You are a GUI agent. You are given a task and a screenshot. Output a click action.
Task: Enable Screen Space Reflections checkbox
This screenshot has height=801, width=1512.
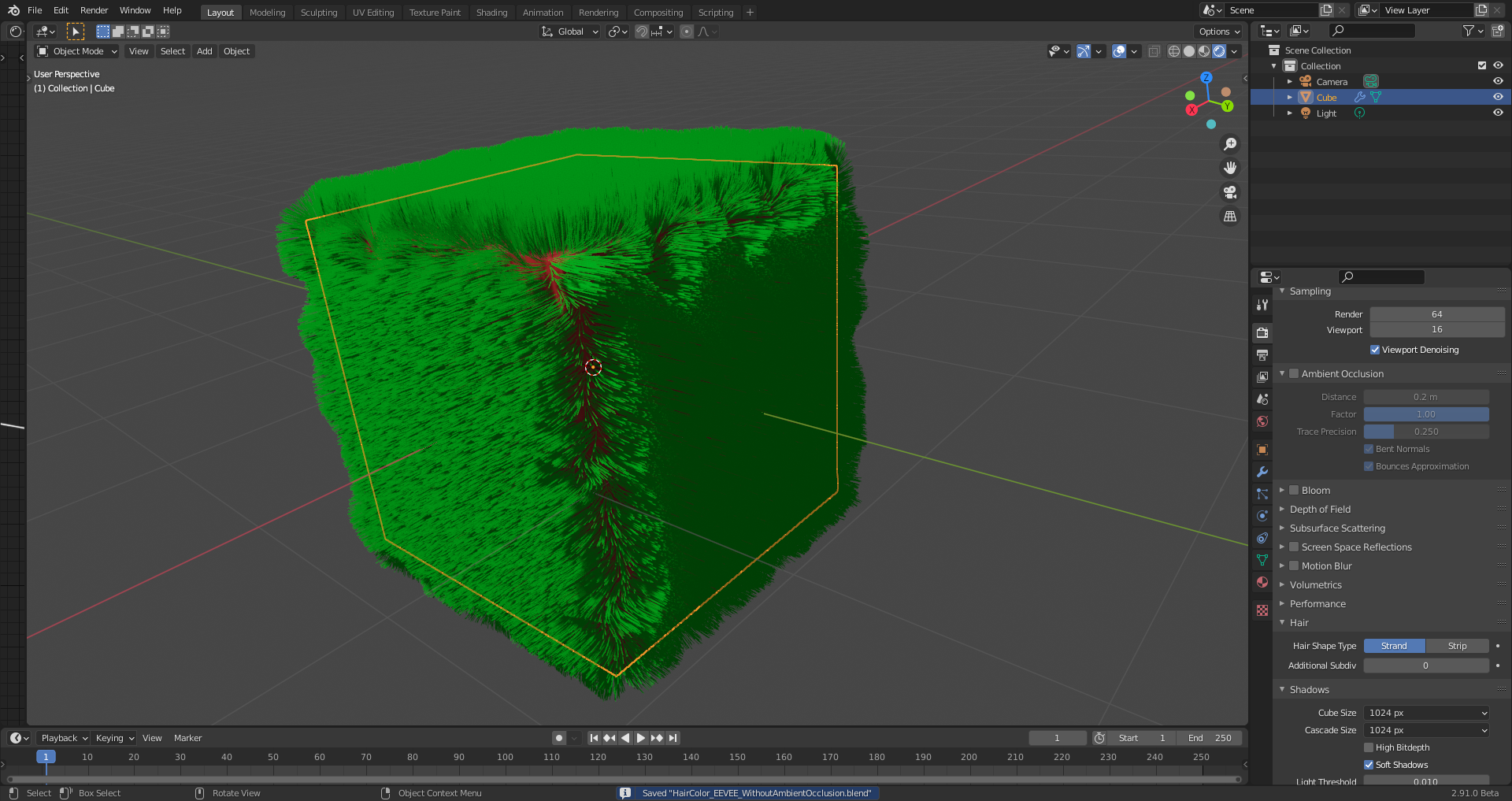point(1294,547)
